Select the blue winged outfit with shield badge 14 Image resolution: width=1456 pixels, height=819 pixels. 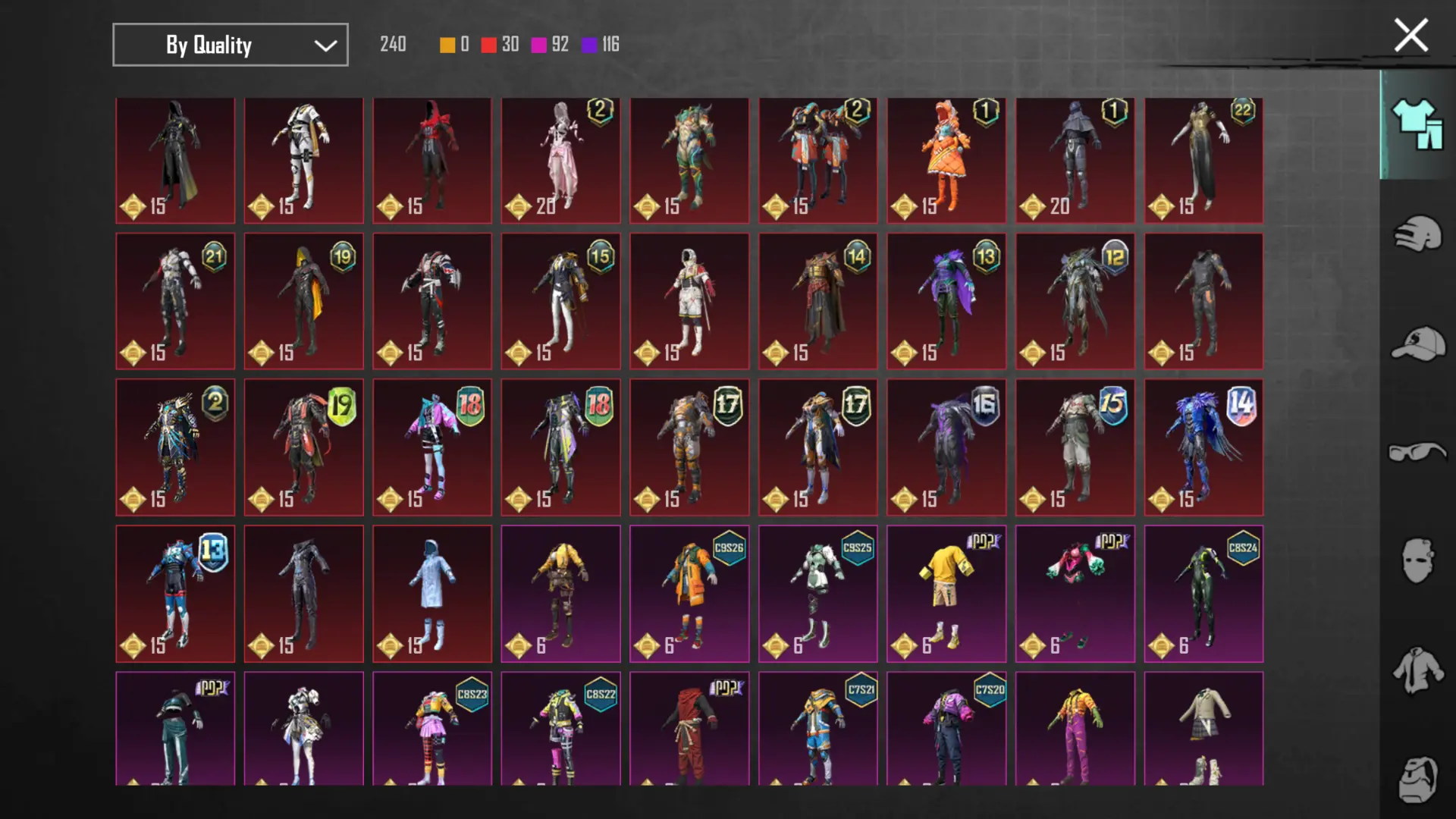click(1203, 447)
